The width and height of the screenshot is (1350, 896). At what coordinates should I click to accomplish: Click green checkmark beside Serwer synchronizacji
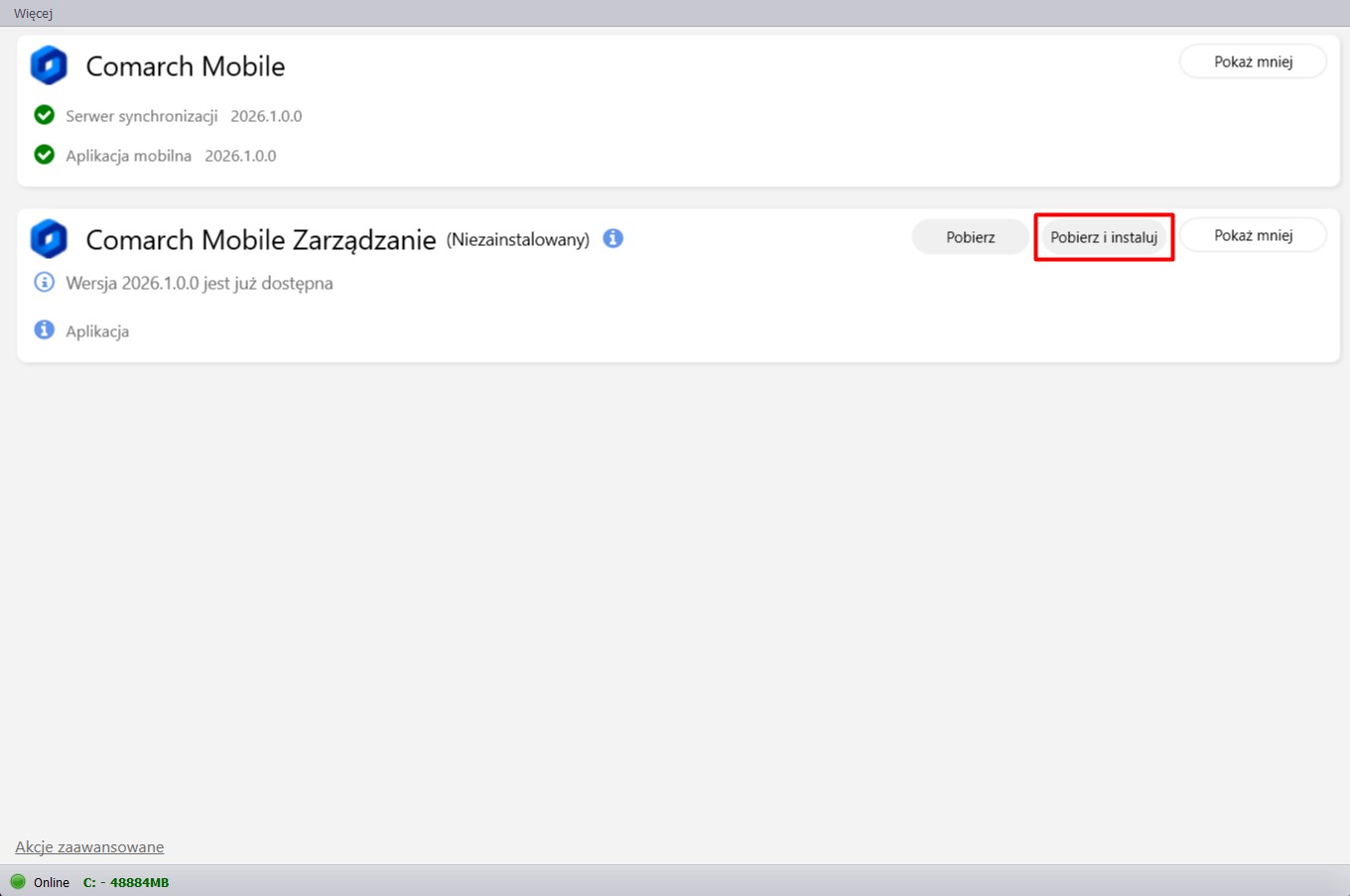(x=45, y=115)
